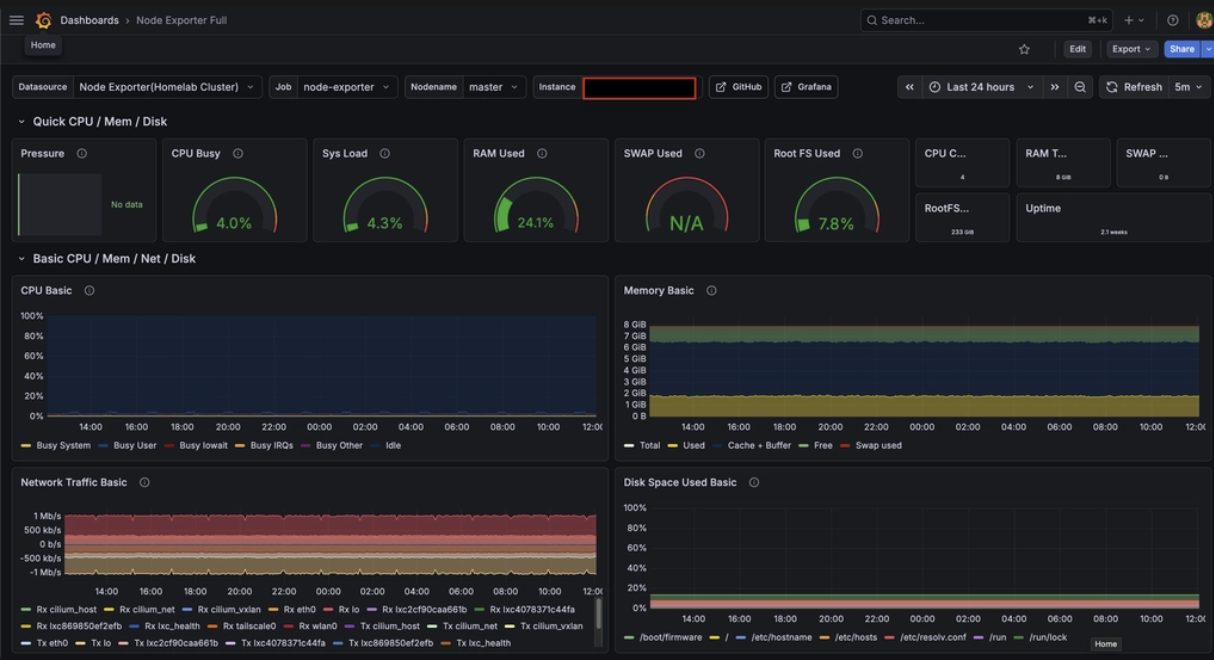
Task: Star this dashboard as favorite
Action: click(1024, 49)
